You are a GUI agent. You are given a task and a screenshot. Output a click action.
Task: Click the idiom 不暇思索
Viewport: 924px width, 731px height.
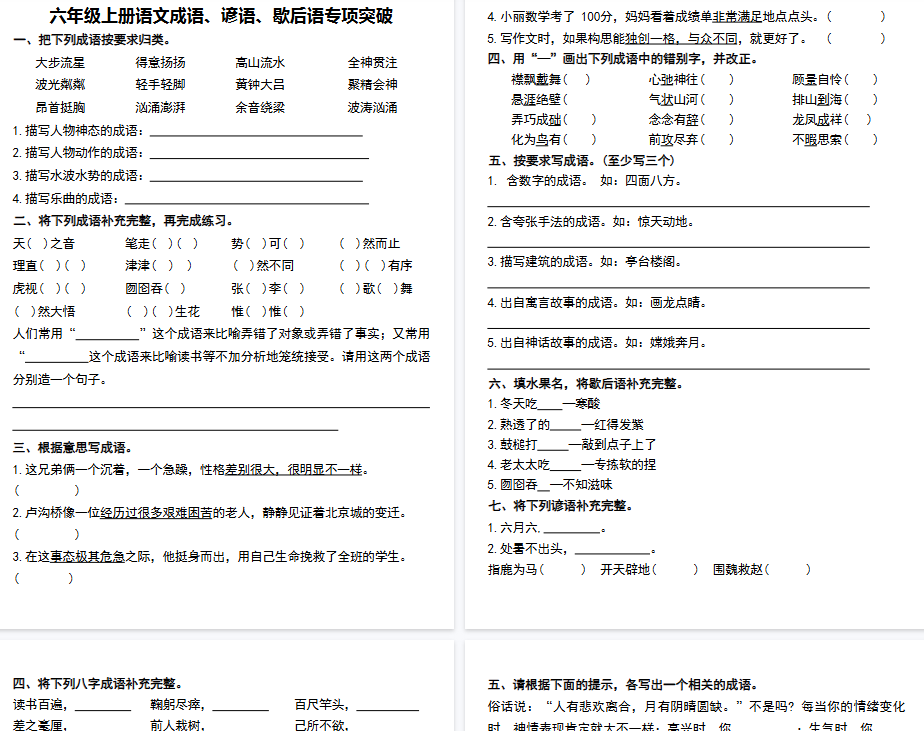tap(817, 140)
